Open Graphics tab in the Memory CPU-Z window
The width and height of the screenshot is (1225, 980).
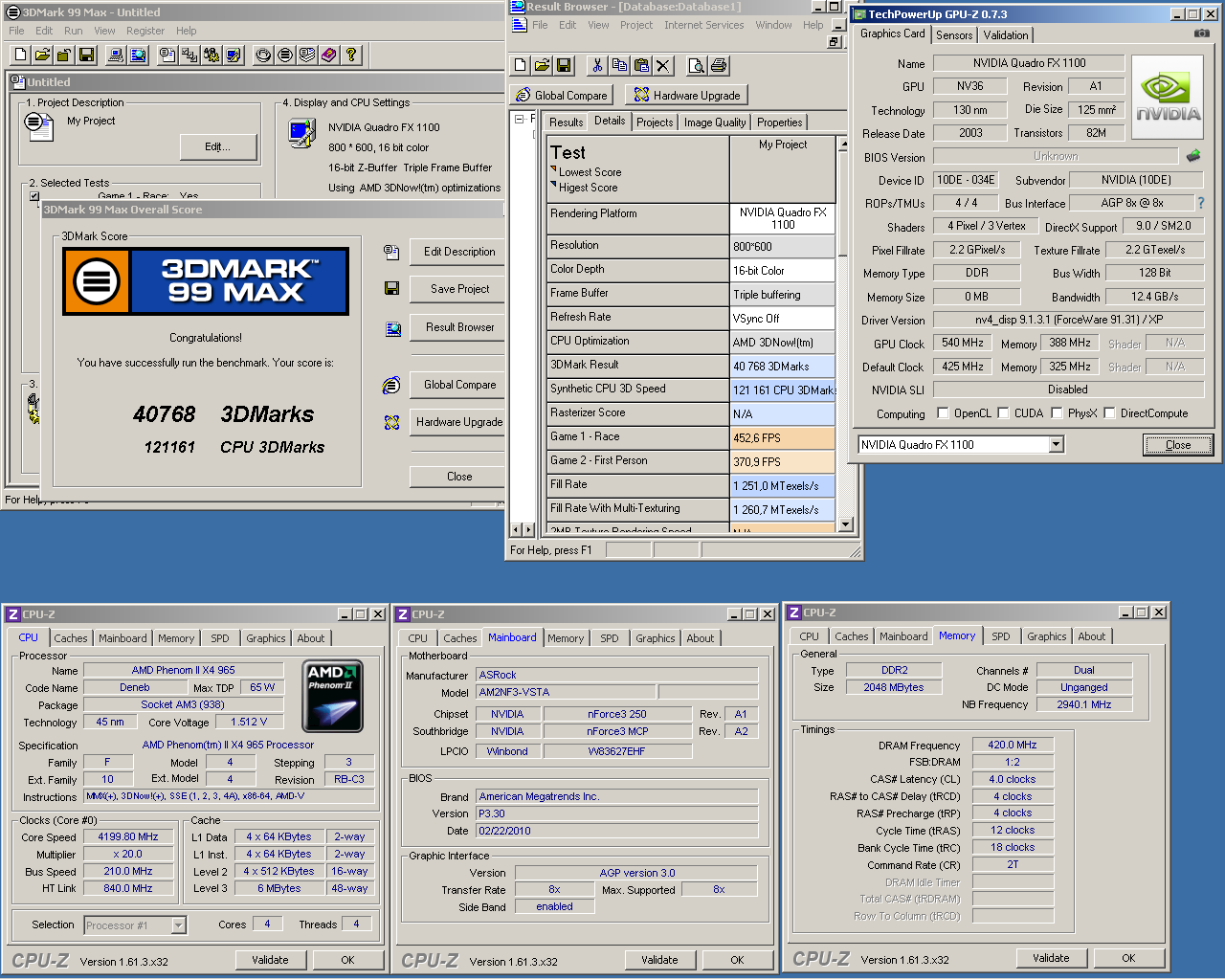(1047, 636)
